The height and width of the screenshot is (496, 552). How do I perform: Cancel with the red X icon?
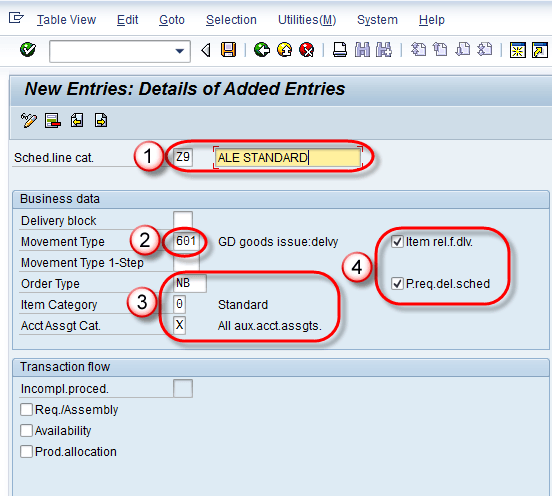(307, 50)
